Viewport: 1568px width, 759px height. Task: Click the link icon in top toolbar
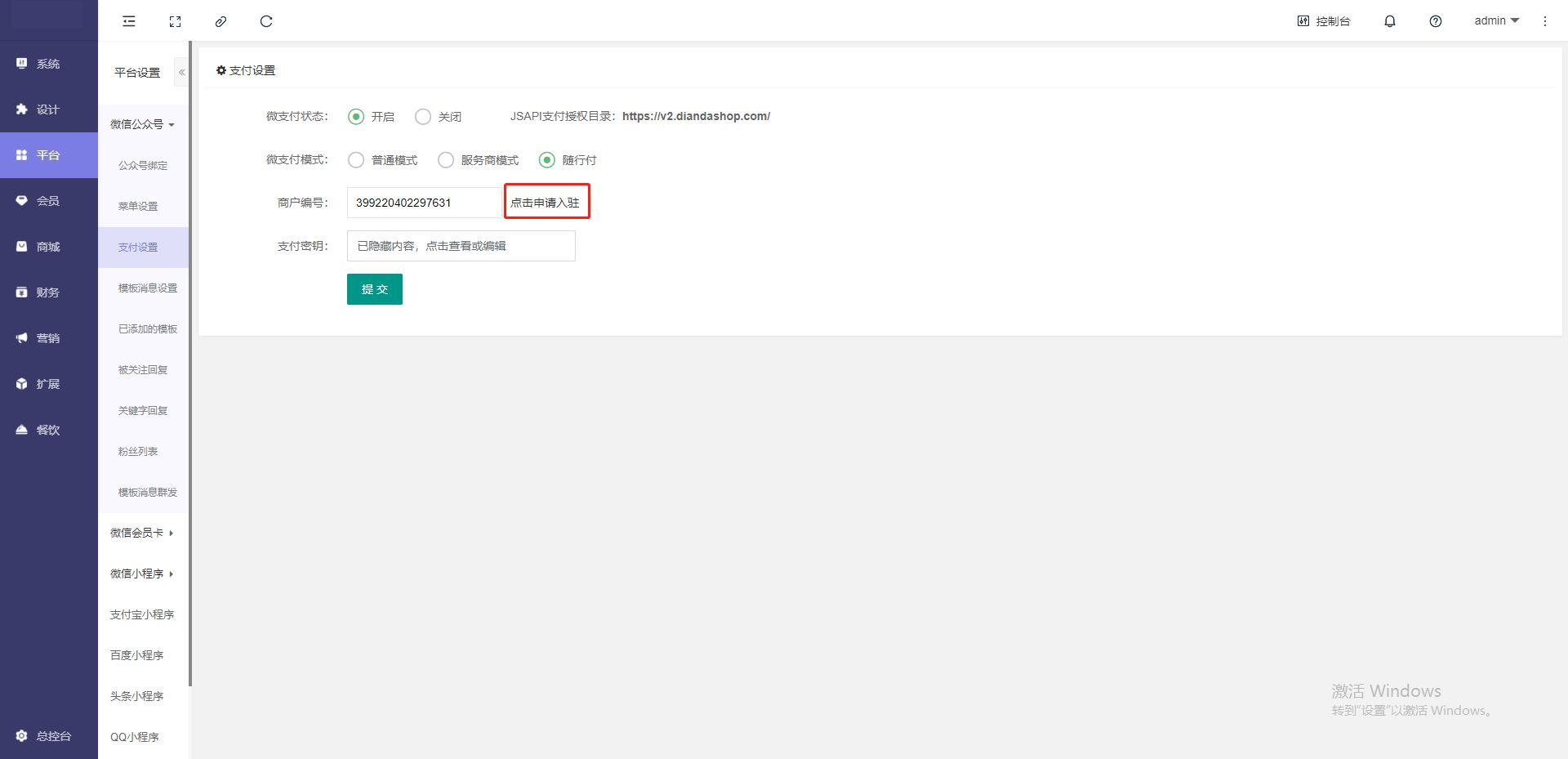click(x=220, y=21)
